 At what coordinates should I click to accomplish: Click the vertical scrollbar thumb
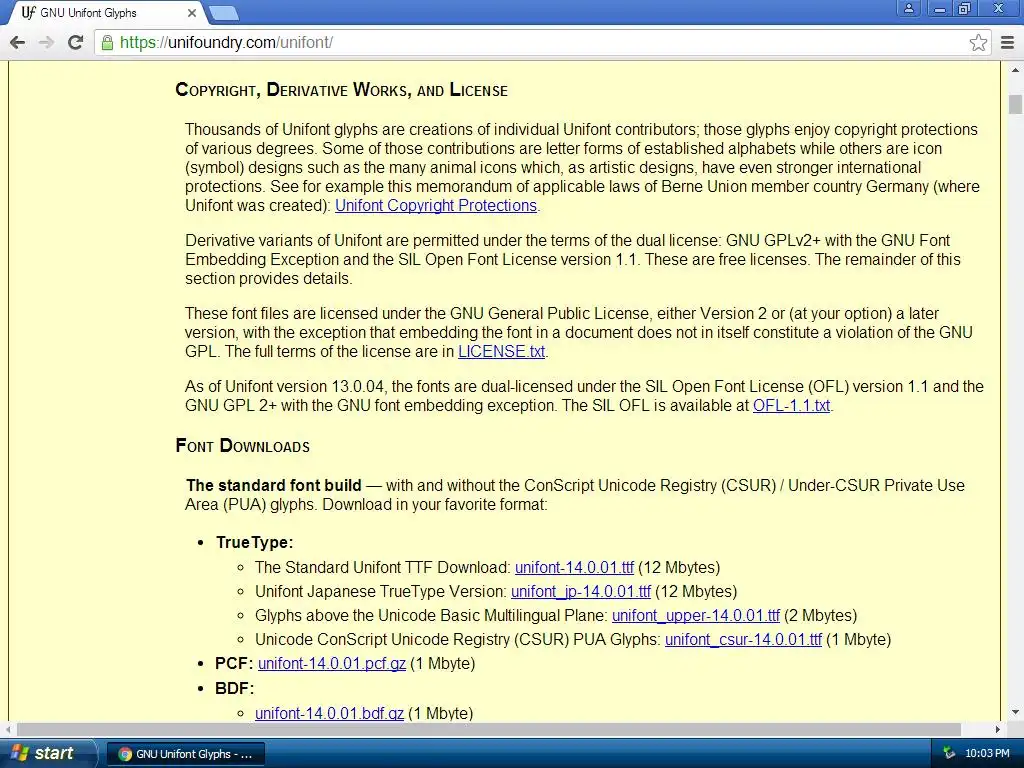1015,104
